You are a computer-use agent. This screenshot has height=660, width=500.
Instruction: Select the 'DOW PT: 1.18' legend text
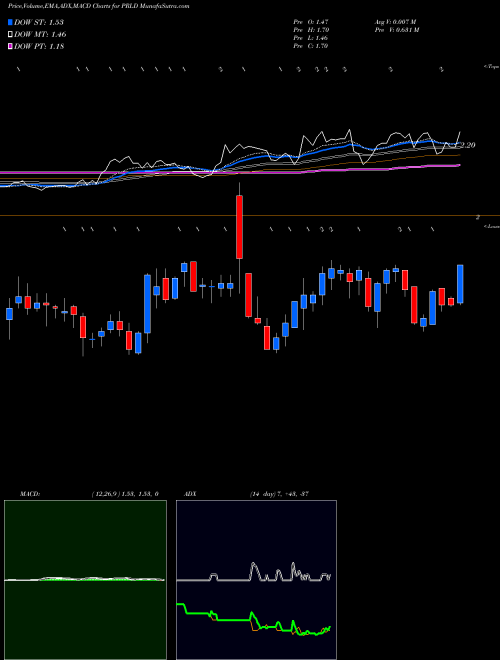pos(39,47)
